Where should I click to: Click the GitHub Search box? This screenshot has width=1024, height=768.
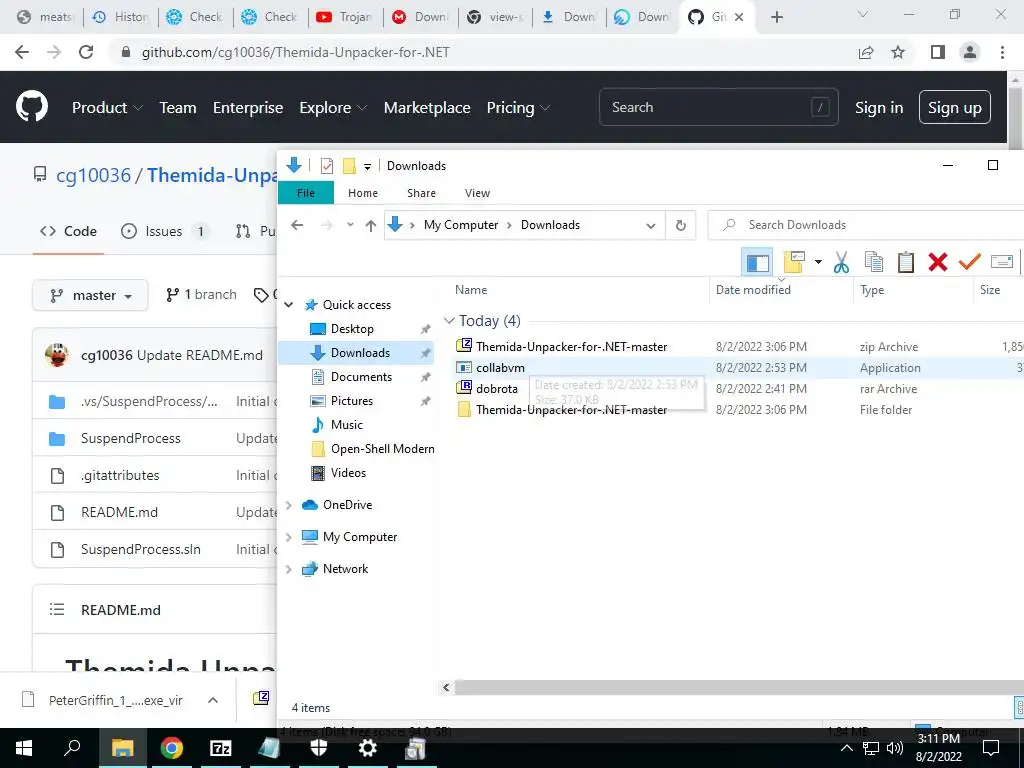(718, 107)
